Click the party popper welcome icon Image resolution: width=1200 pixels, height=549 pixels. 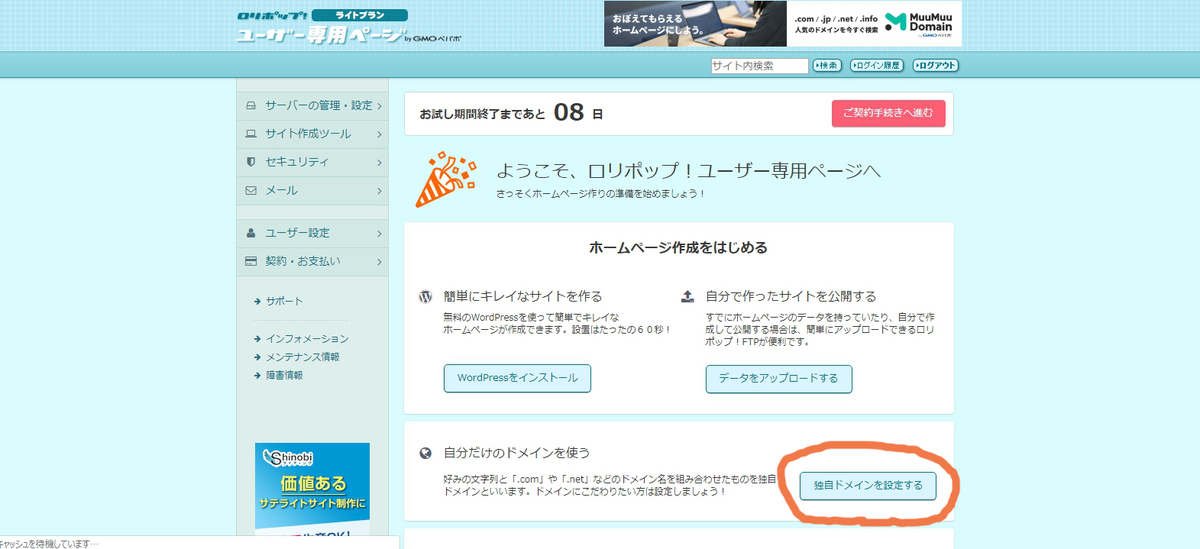tap(445, 178)
